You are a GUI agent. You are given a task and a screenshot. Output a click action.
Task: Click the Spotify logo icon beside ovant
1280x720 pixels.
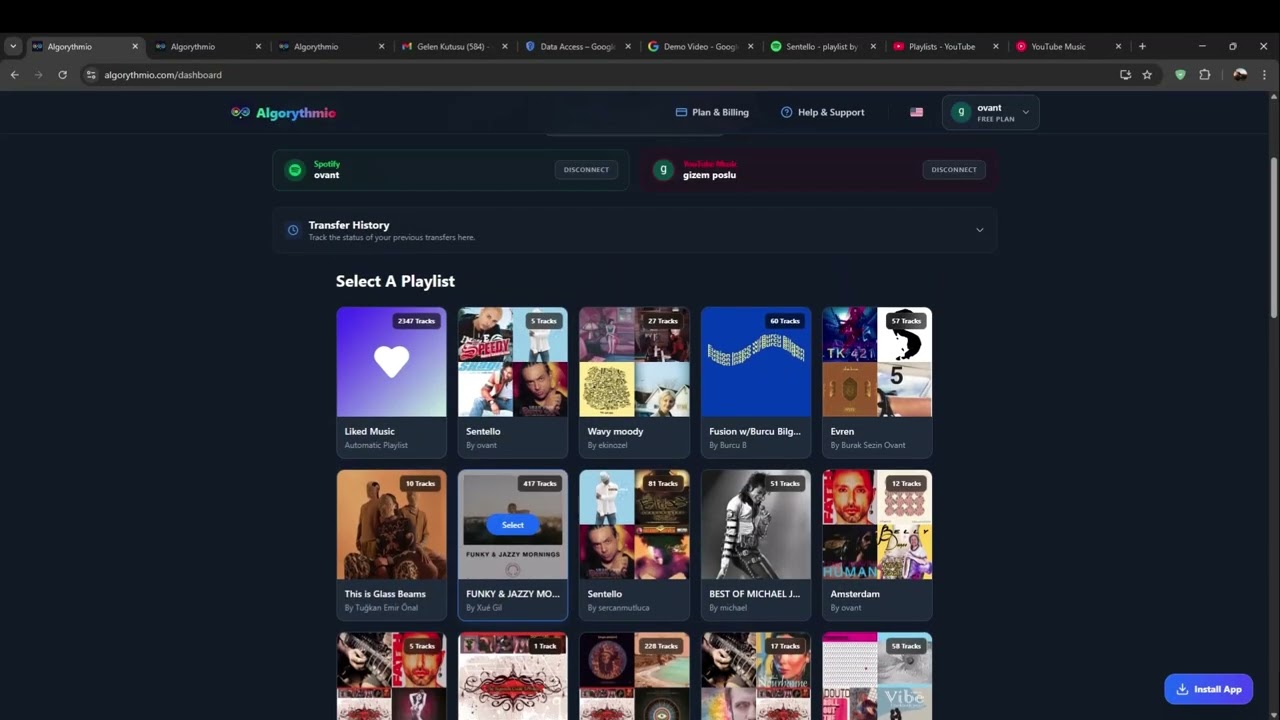[295, 170]
